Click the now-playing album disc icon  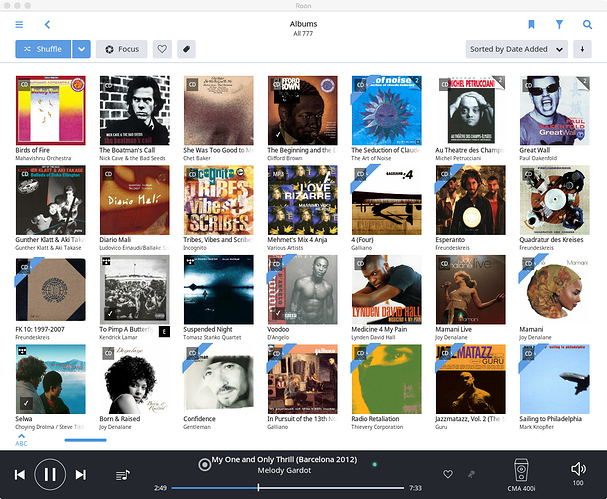click(204, 464)
